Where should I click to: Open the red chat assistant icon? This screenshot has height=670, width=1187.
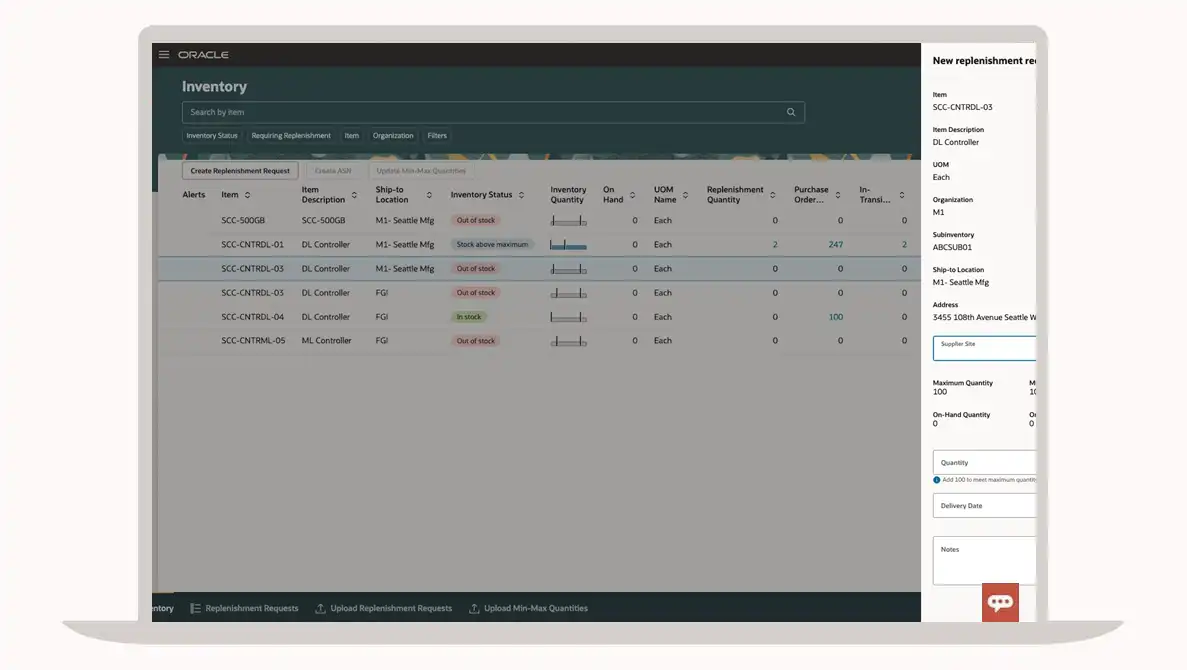click(1000, 602)
